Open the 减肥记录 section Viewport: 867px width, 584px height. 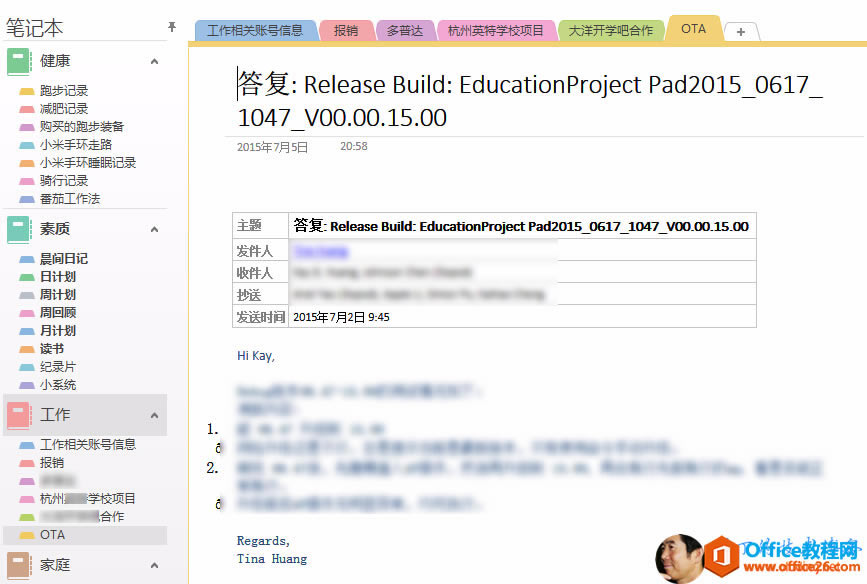tap(64, 109)
